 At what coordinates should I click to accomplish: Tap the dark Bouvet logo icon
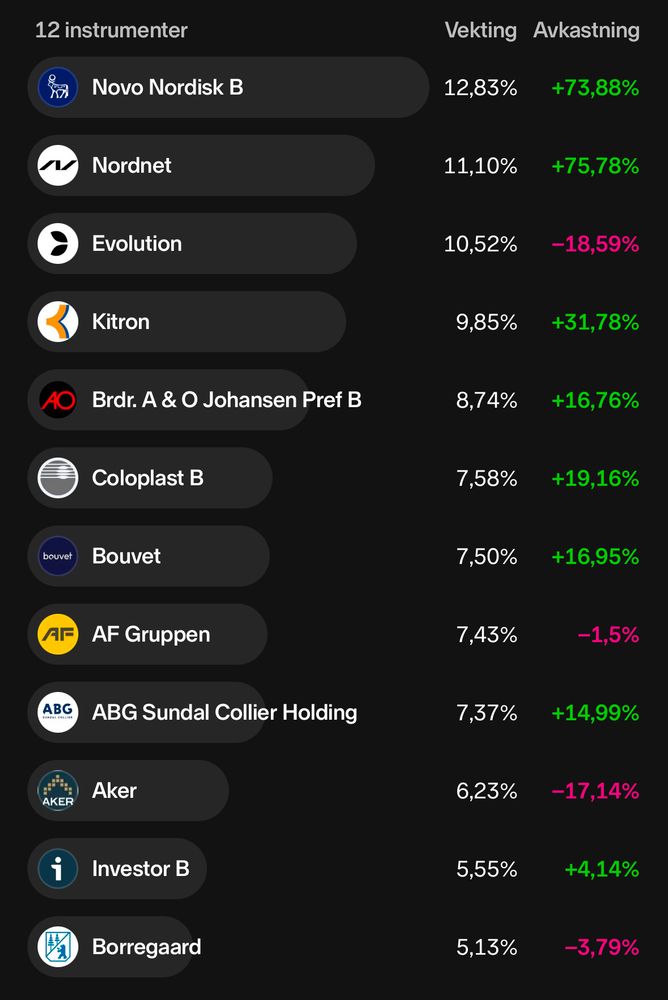point(57,556)
